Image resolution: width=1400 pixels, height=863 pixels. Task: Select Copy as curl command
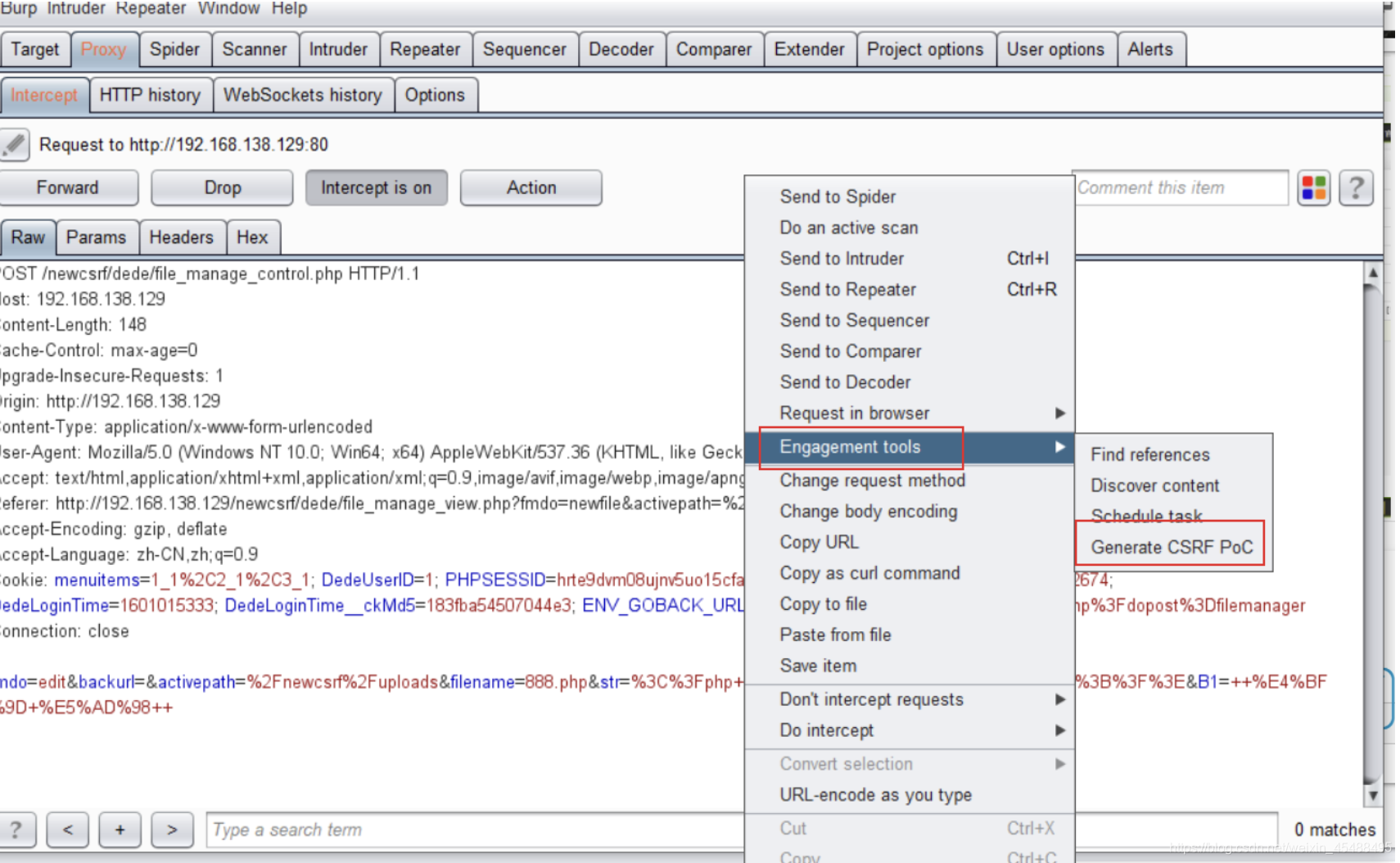pos(909,573)
